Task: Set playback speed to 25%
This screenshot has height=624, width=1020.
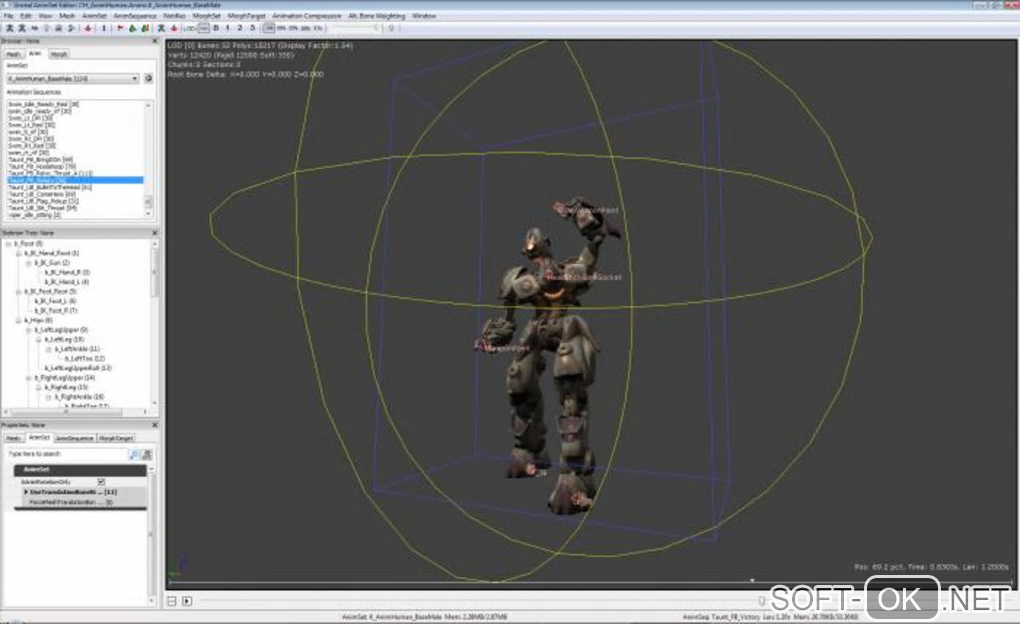Action: [x=293, y=28]
